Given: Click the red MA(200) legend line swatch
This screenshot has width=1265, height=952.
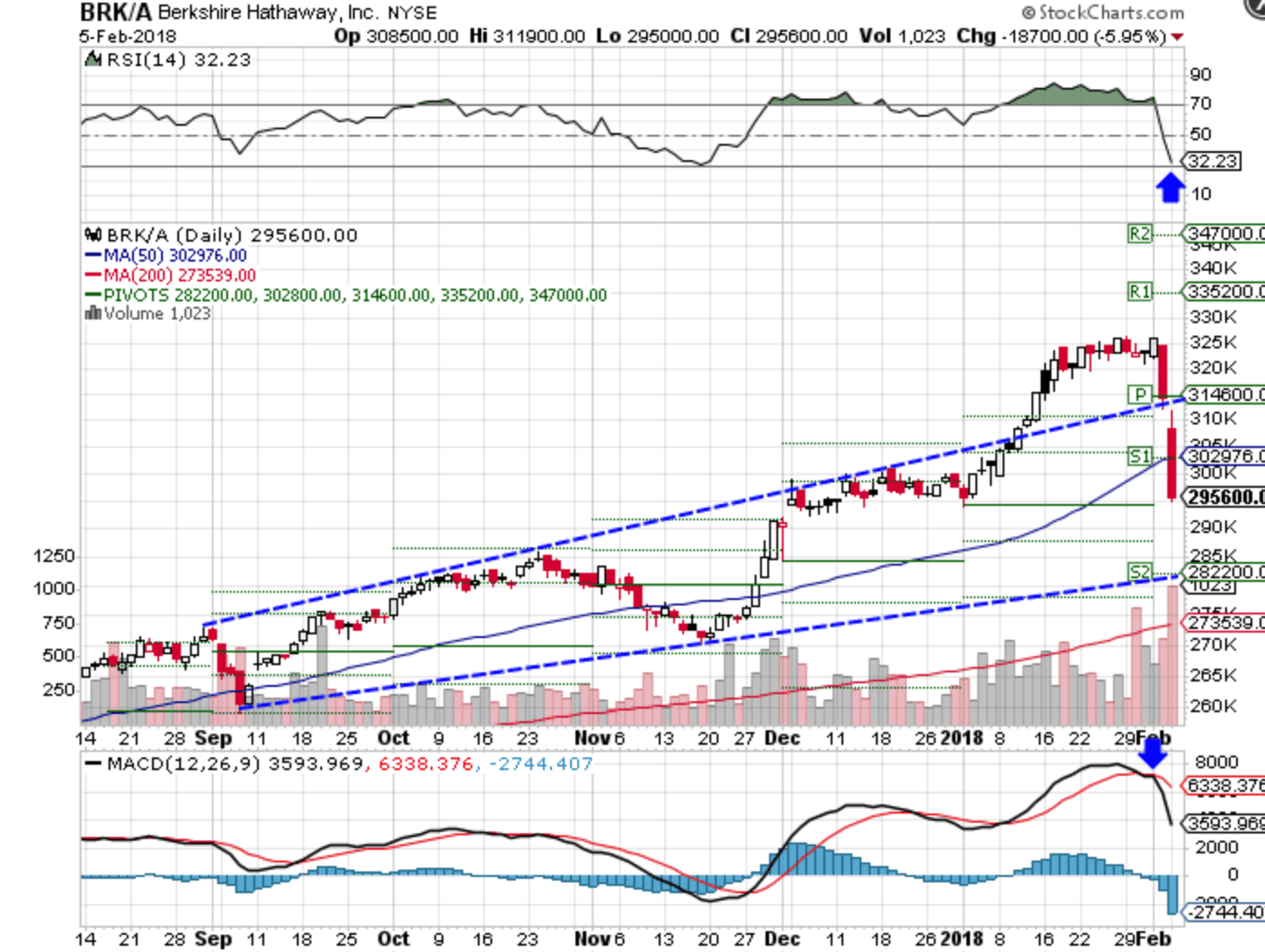Looking at the screenshot, I should tap(92, 275).
